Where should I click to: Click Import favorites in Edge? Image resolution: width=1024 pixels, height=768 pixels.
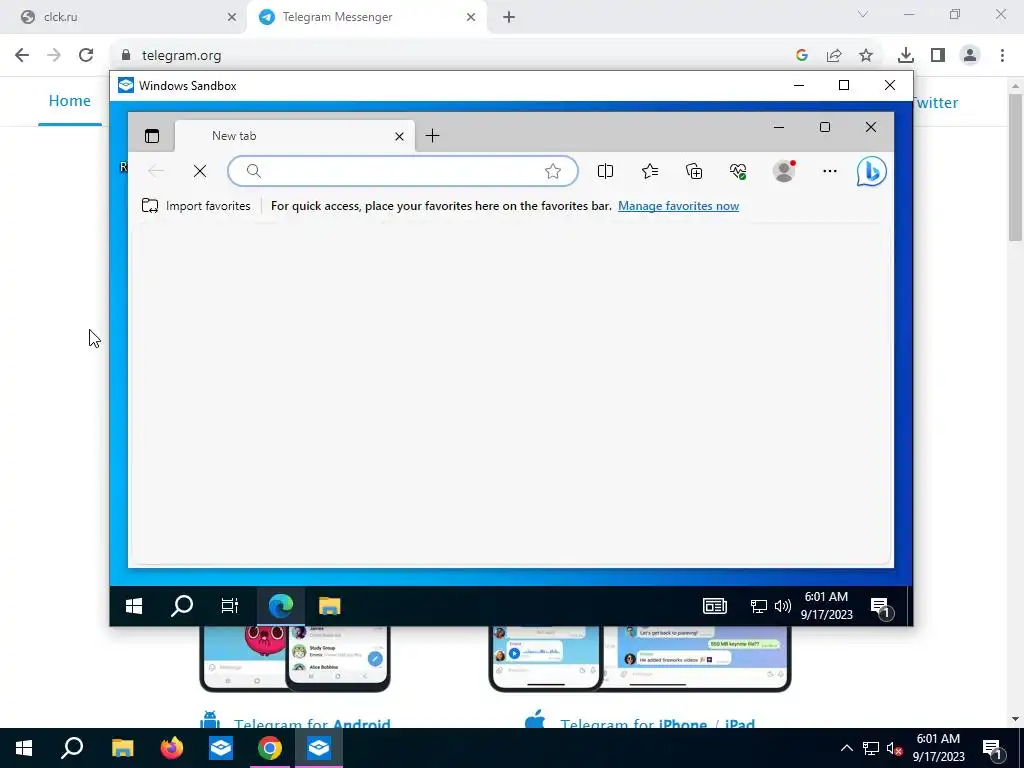(196, 206)
